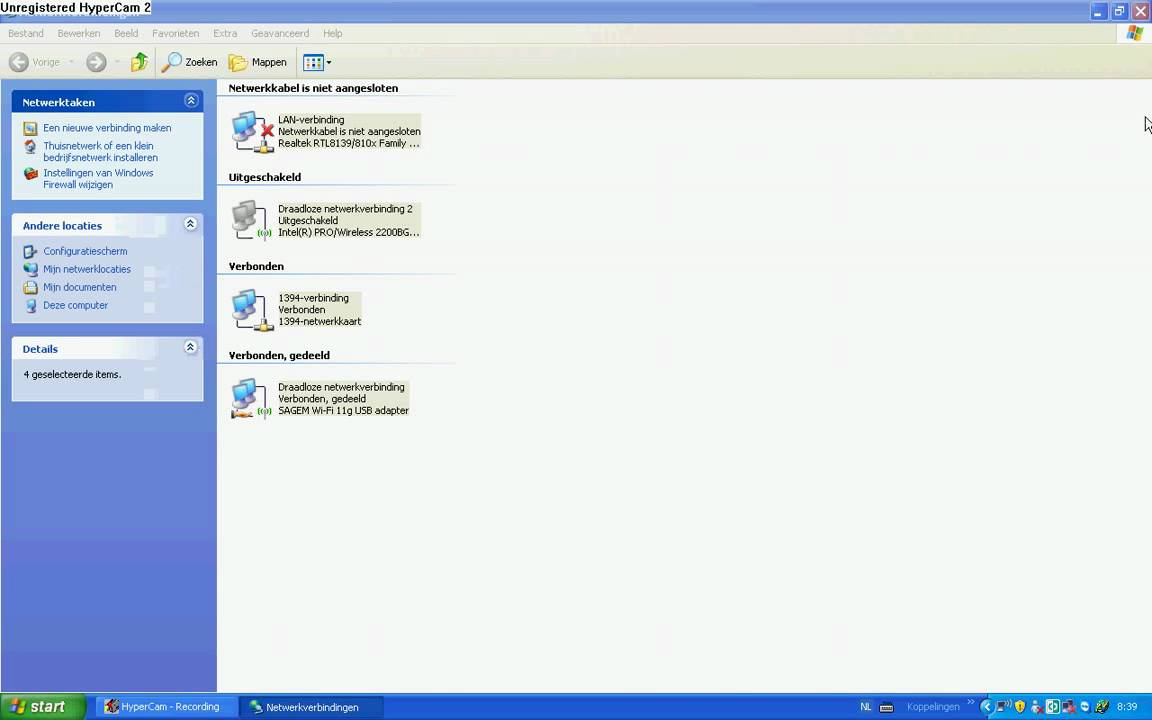1152x720 pixels.
Task: Click the Windows Firewall icon
Action: coord(30,173)
